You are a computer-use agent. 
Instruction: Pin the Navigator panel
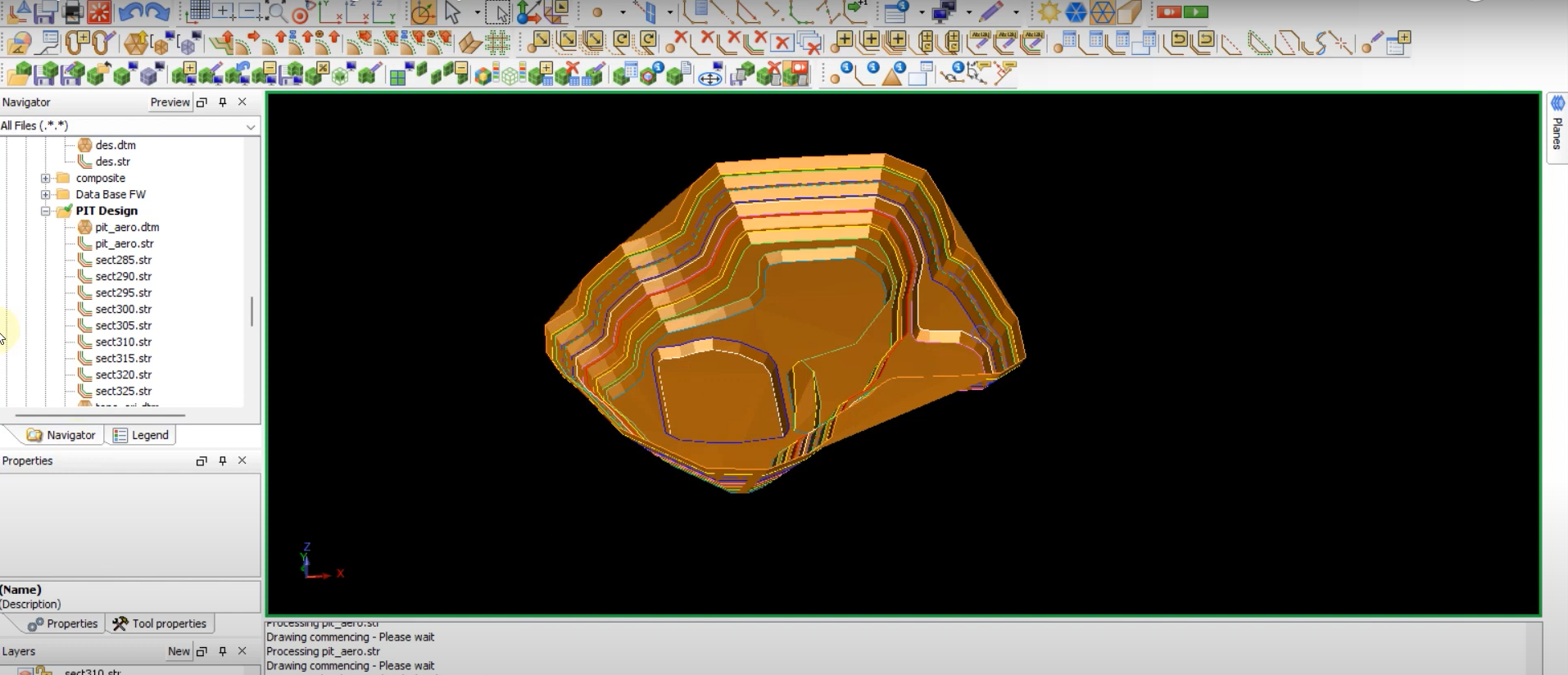pyautogui.click(x=222, y=102)
